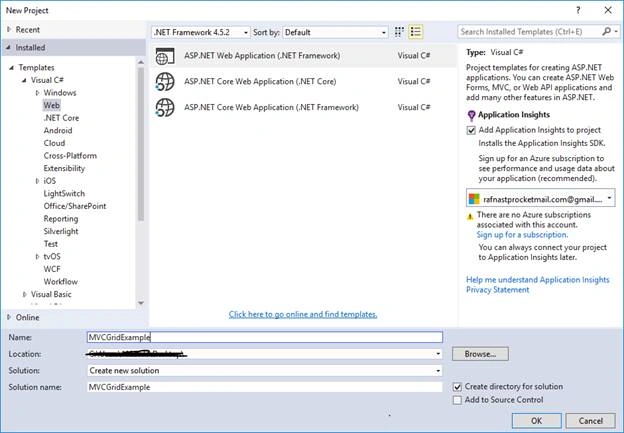Viewport: 624px width, 433px height.
Task: Click the ASP.NET Core (.NET Framework) template globe icon
Action: pos(165,107)
